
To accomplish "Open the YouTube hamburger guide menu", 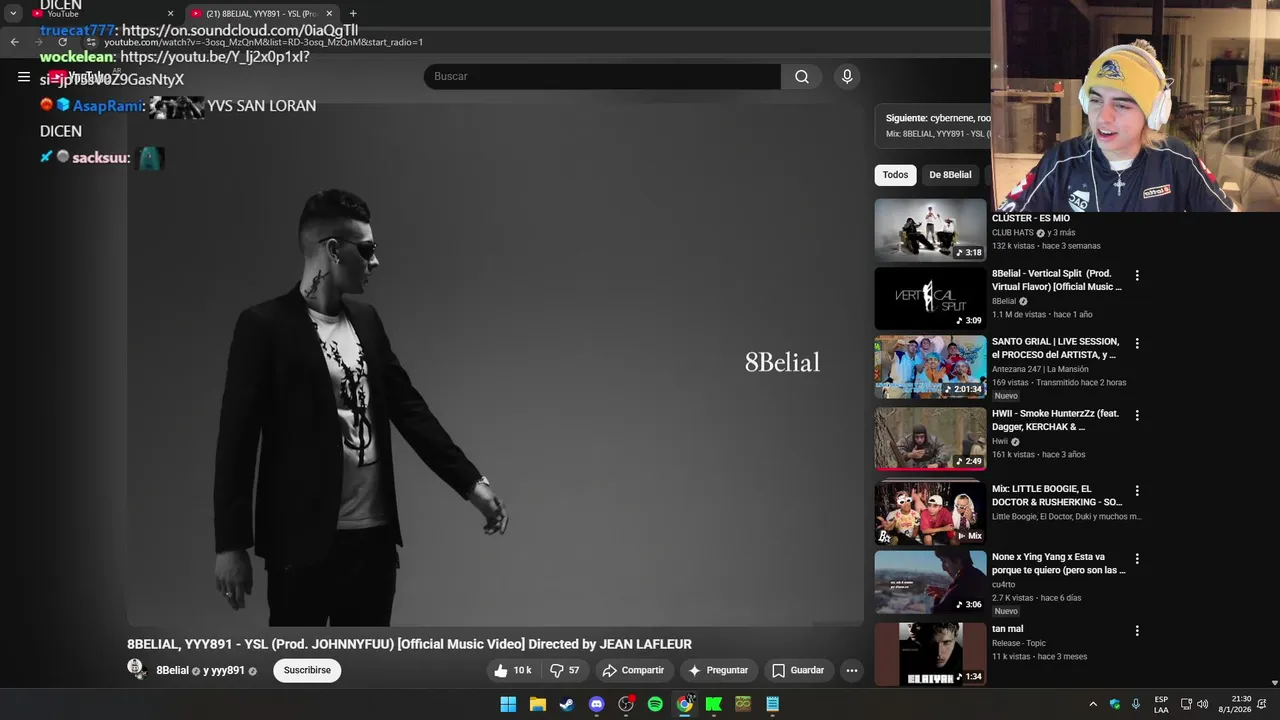I will (x=24, y=77).
